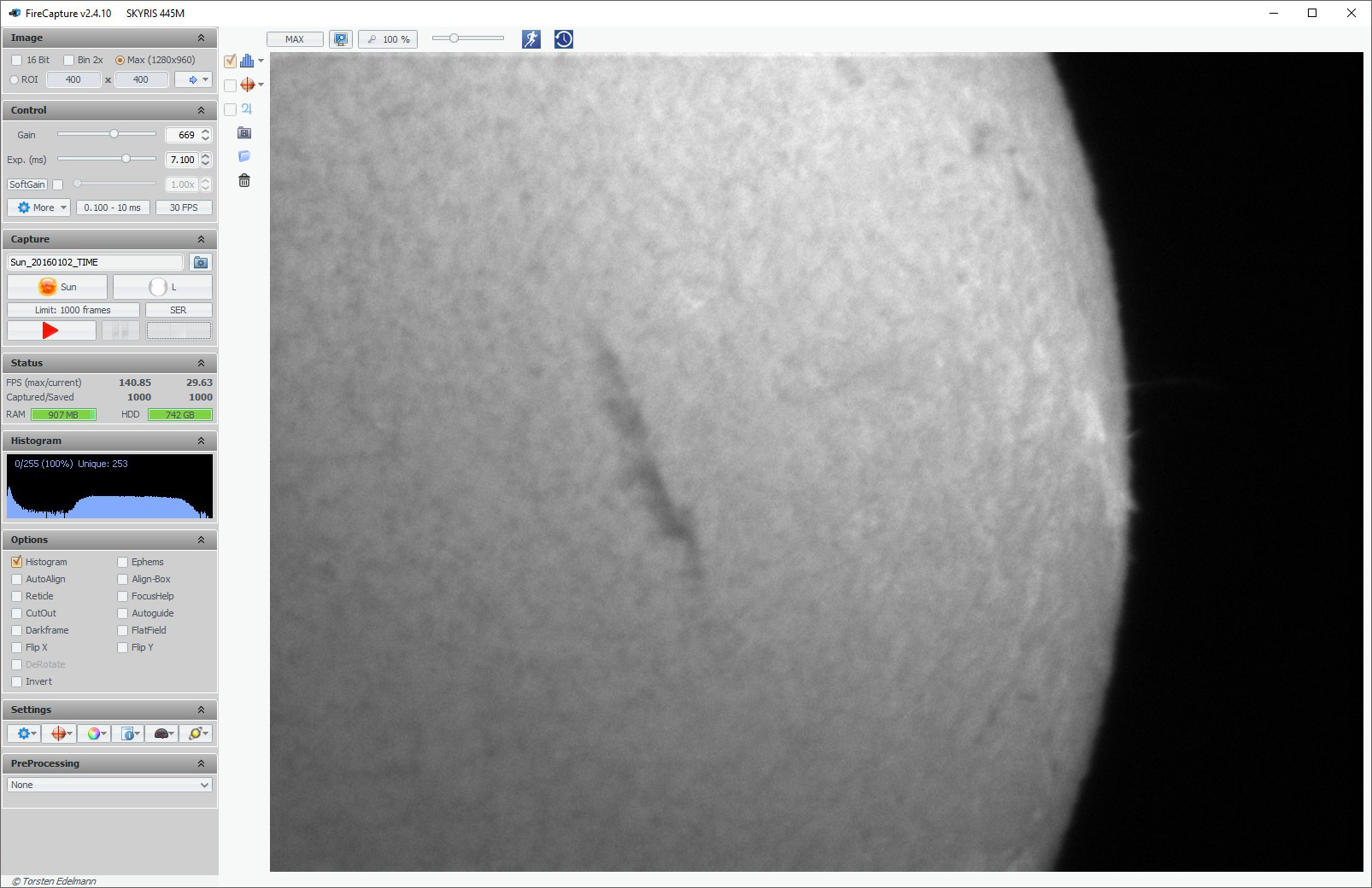
Task: Collapse the Histogram panel
Action: pos(202,441)
